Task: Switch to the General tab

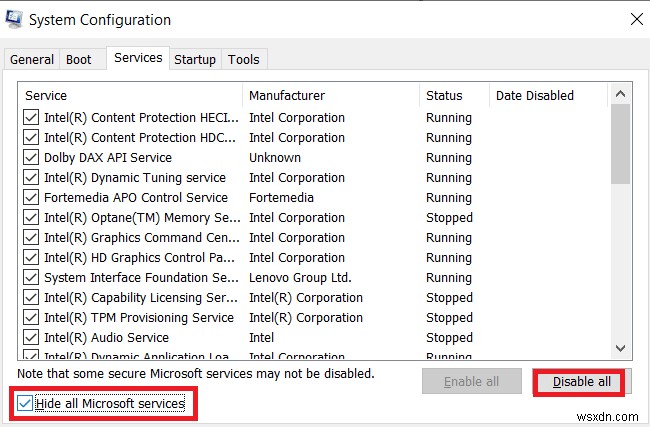Action: click(32, 60)
